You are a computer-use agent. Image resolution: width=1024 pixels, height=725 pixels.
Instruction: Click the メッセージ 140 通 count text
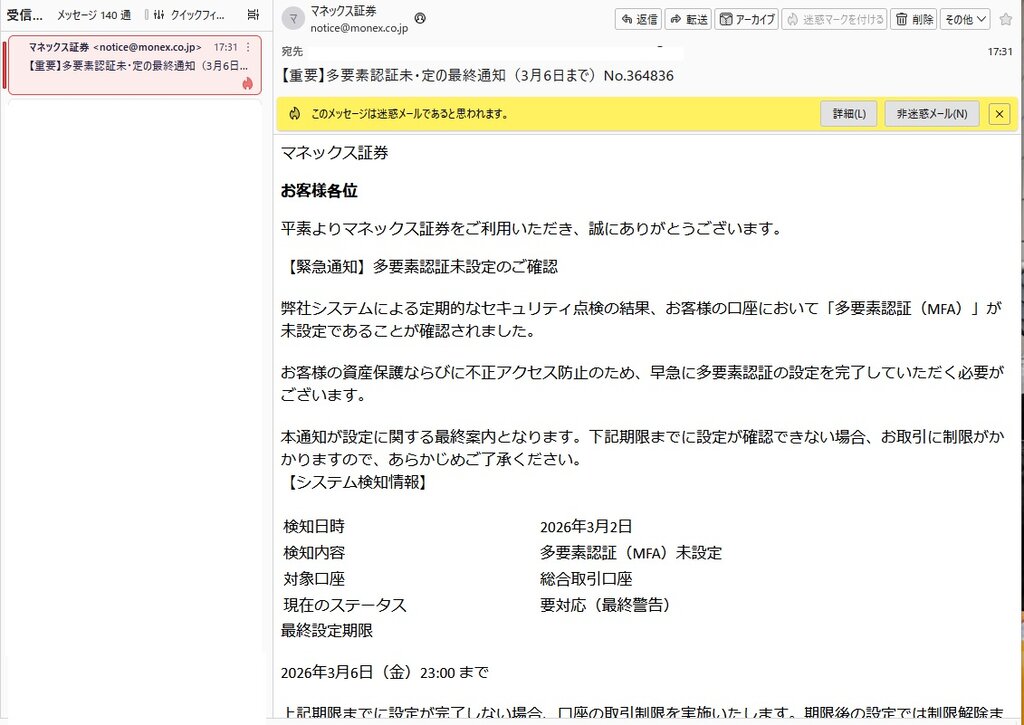93,15
